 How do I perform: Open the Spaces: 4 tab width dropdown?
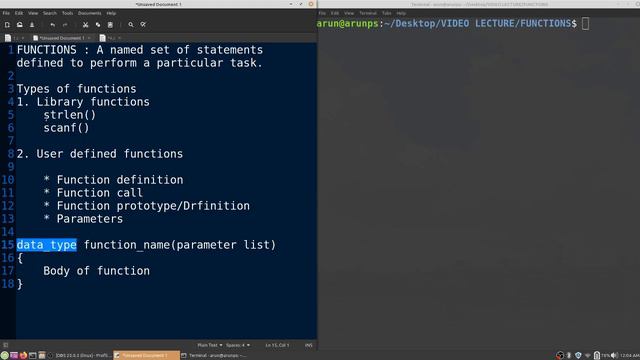[238, 345]
